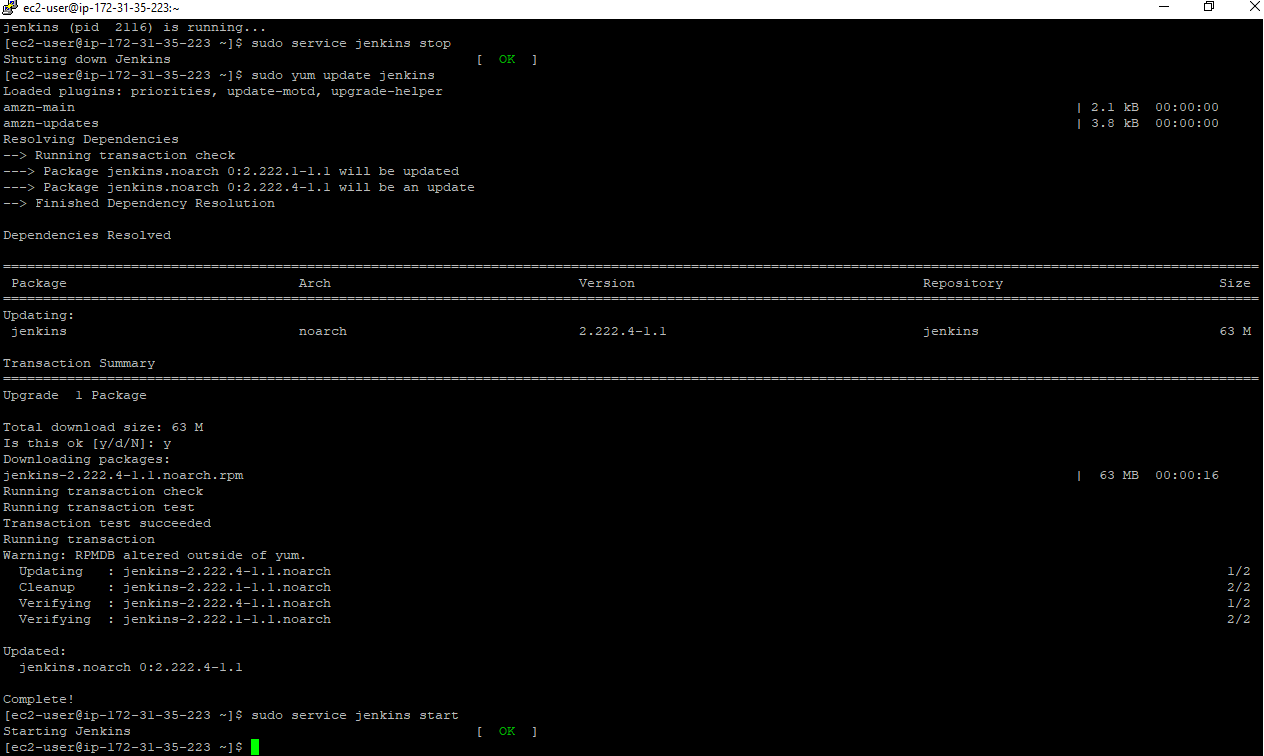The width and height of the screenshot is (1264, 756).
Task: Click the 'sudo yum update jenkins' command text
Action: 343,76
